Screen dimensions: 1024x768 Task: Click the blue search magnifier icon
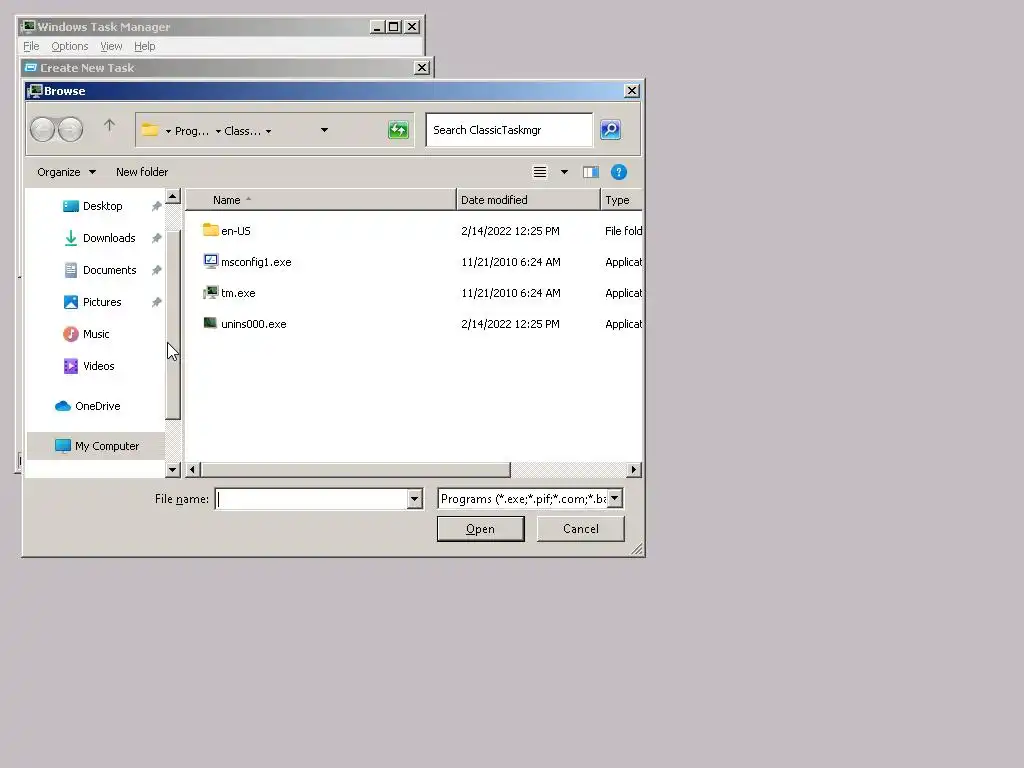pos(611,130)
